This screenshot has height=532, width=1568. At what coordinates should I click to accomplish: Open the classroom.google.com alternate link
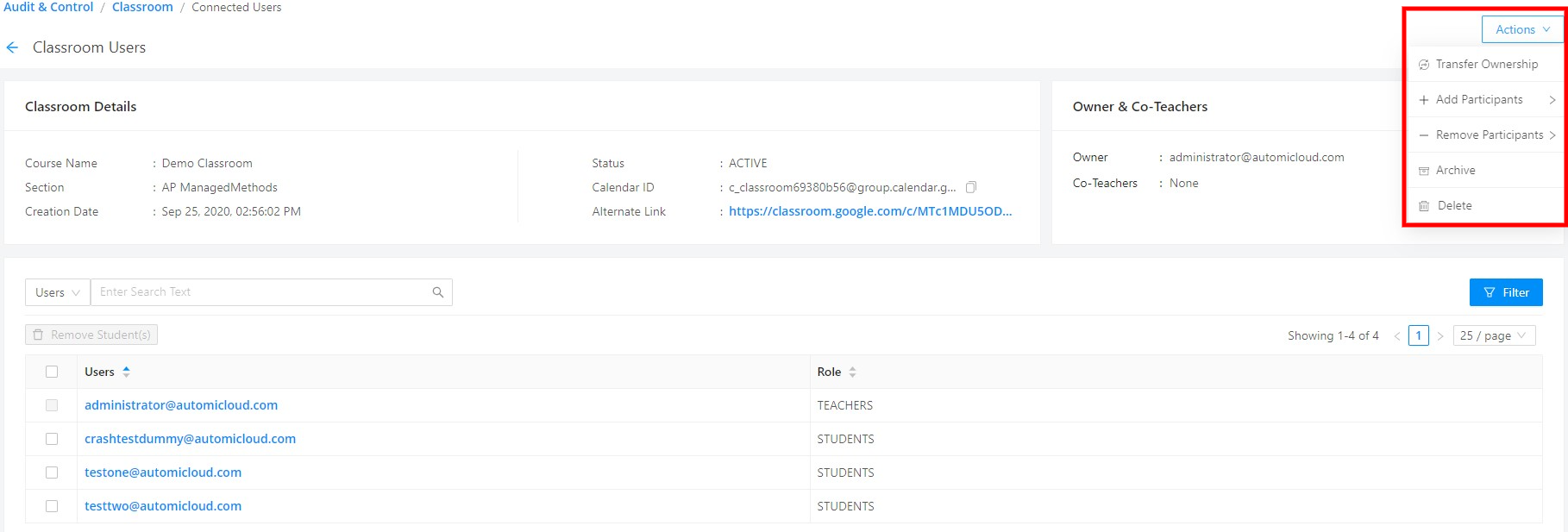[870, 211]
